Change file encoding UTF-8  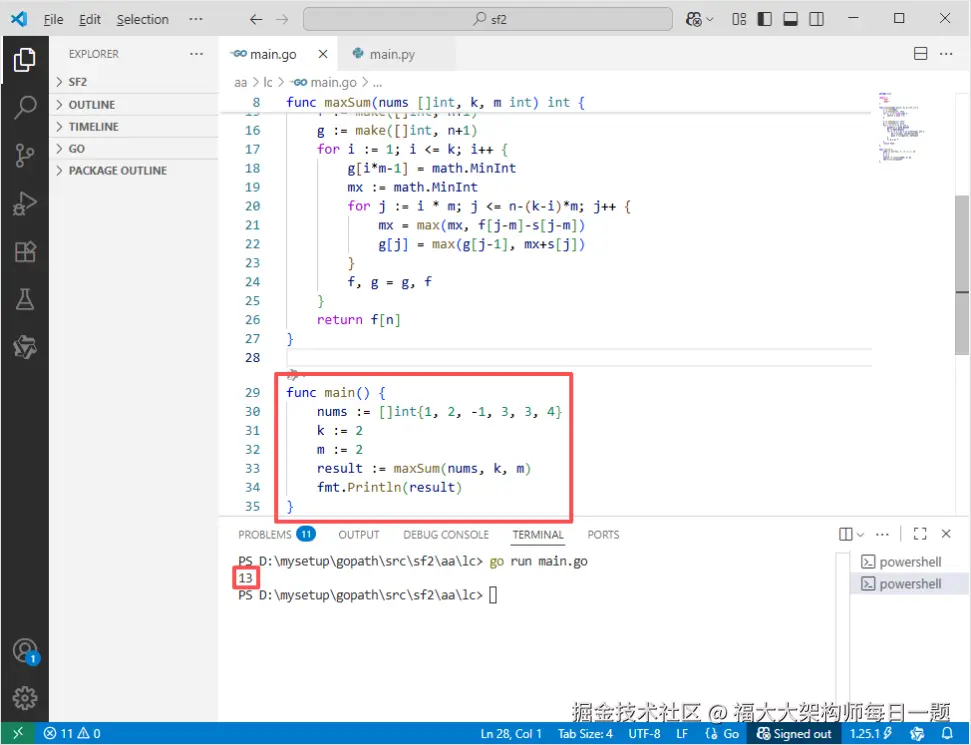click(644, 733)
